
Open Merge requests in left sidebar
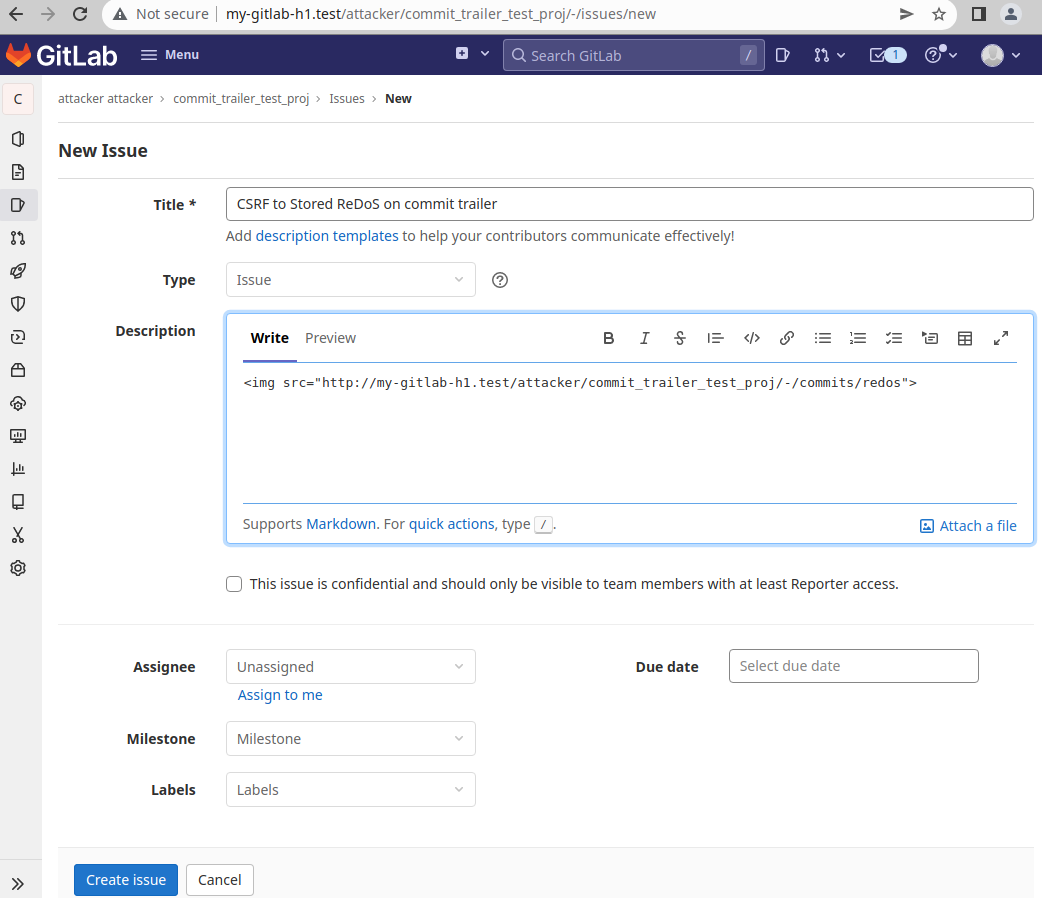18,238
